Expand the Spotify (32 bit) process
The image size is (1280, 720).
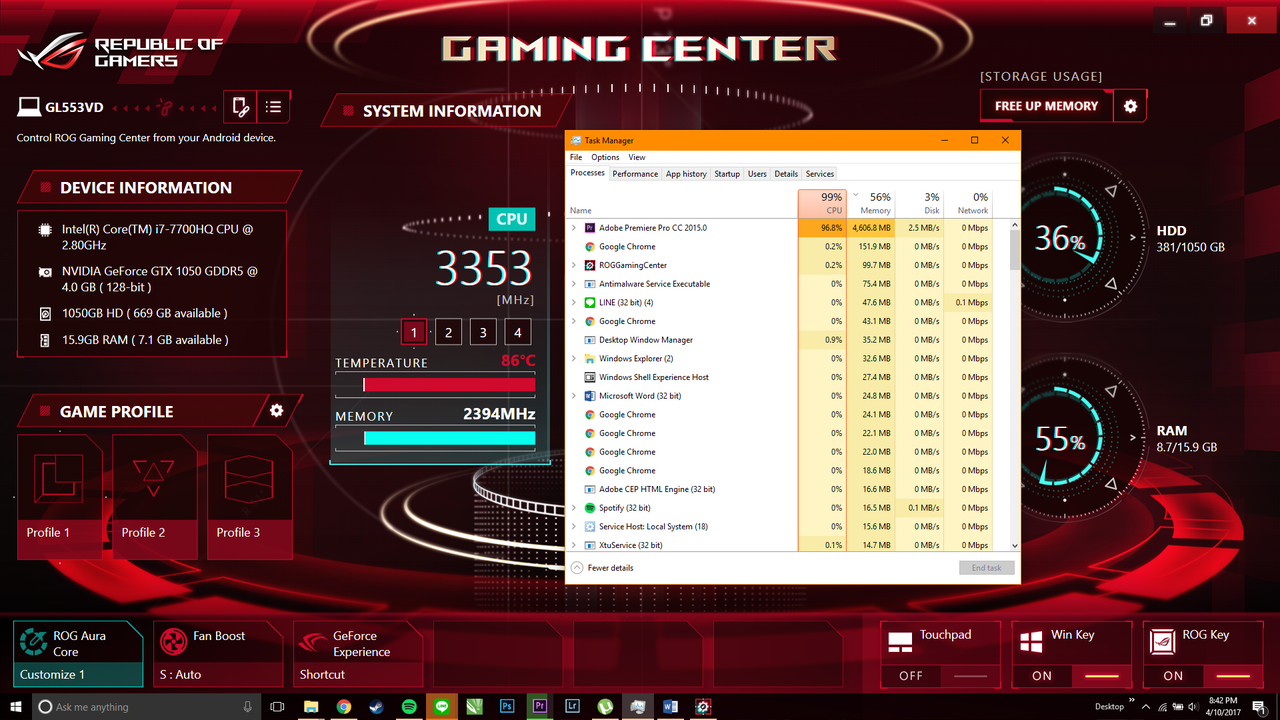(574, 508)
